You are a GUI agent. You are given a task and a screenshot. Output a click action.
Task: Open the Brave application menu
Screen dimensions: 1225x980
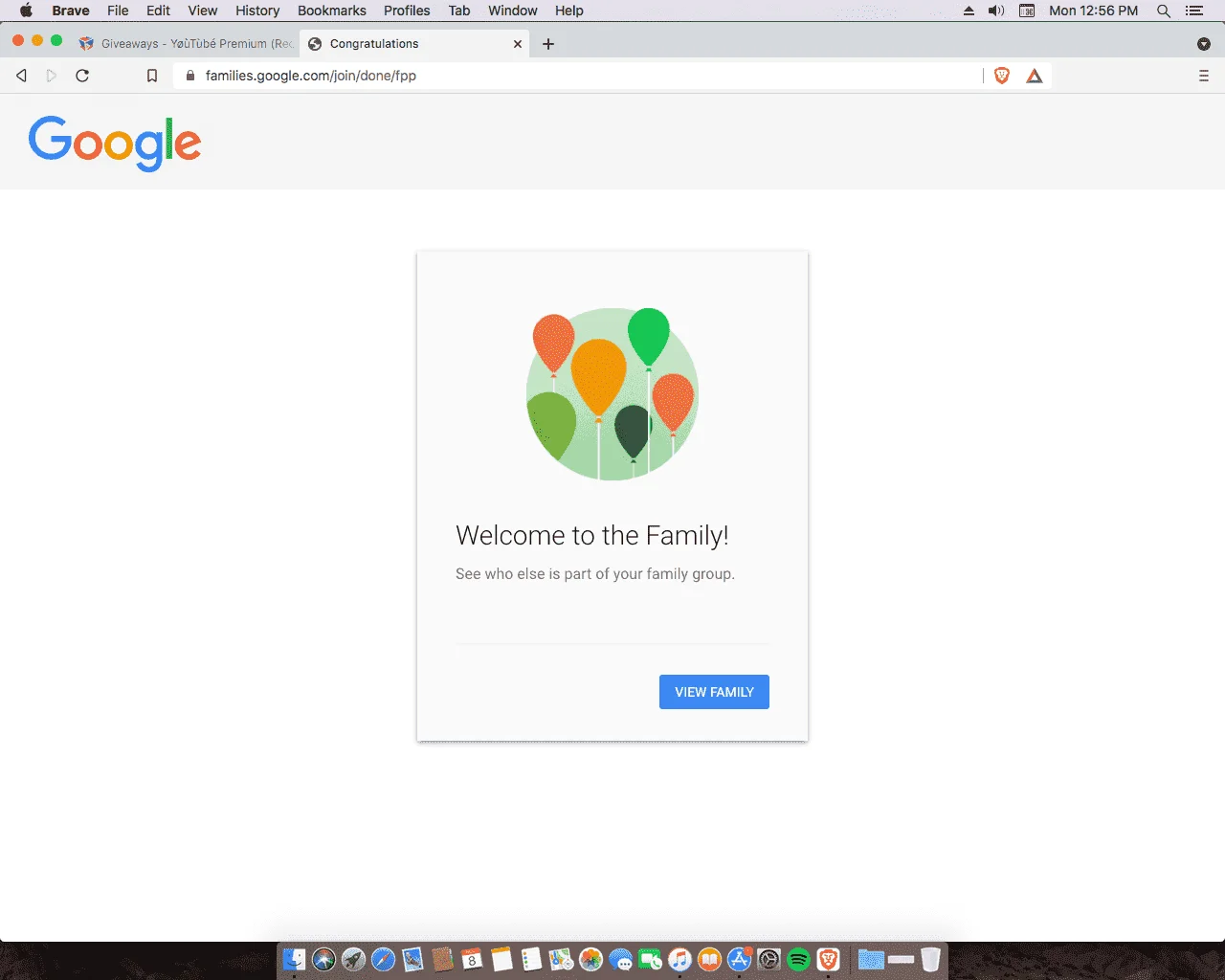[x=71, y=11]
